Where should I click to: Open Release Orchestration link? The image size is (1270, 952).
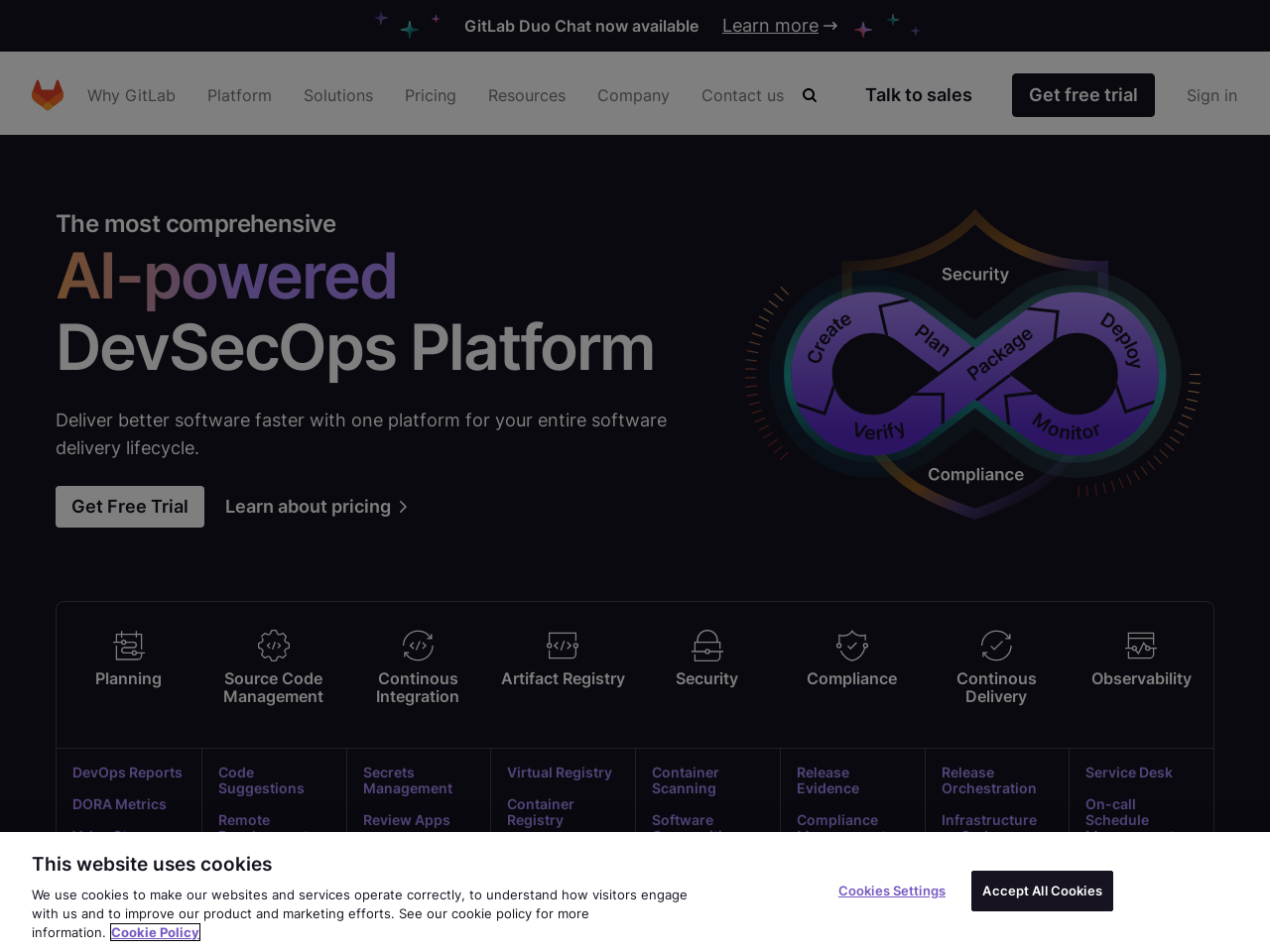click(x=989, y=780)
